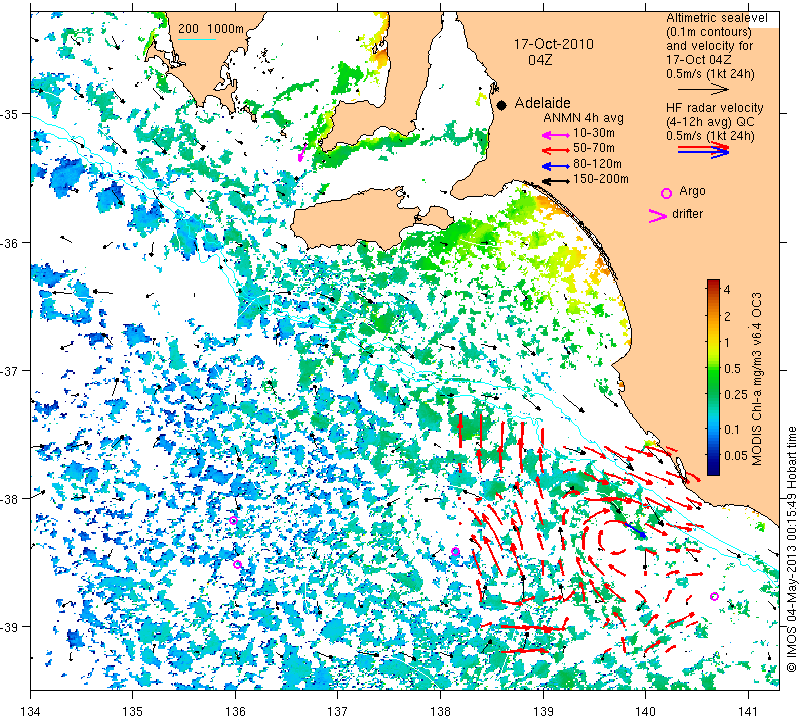Click the Argo float marker near 136E 38.5S
The width and height of the screenshot is (800, 720).
(x=237, y=564)
